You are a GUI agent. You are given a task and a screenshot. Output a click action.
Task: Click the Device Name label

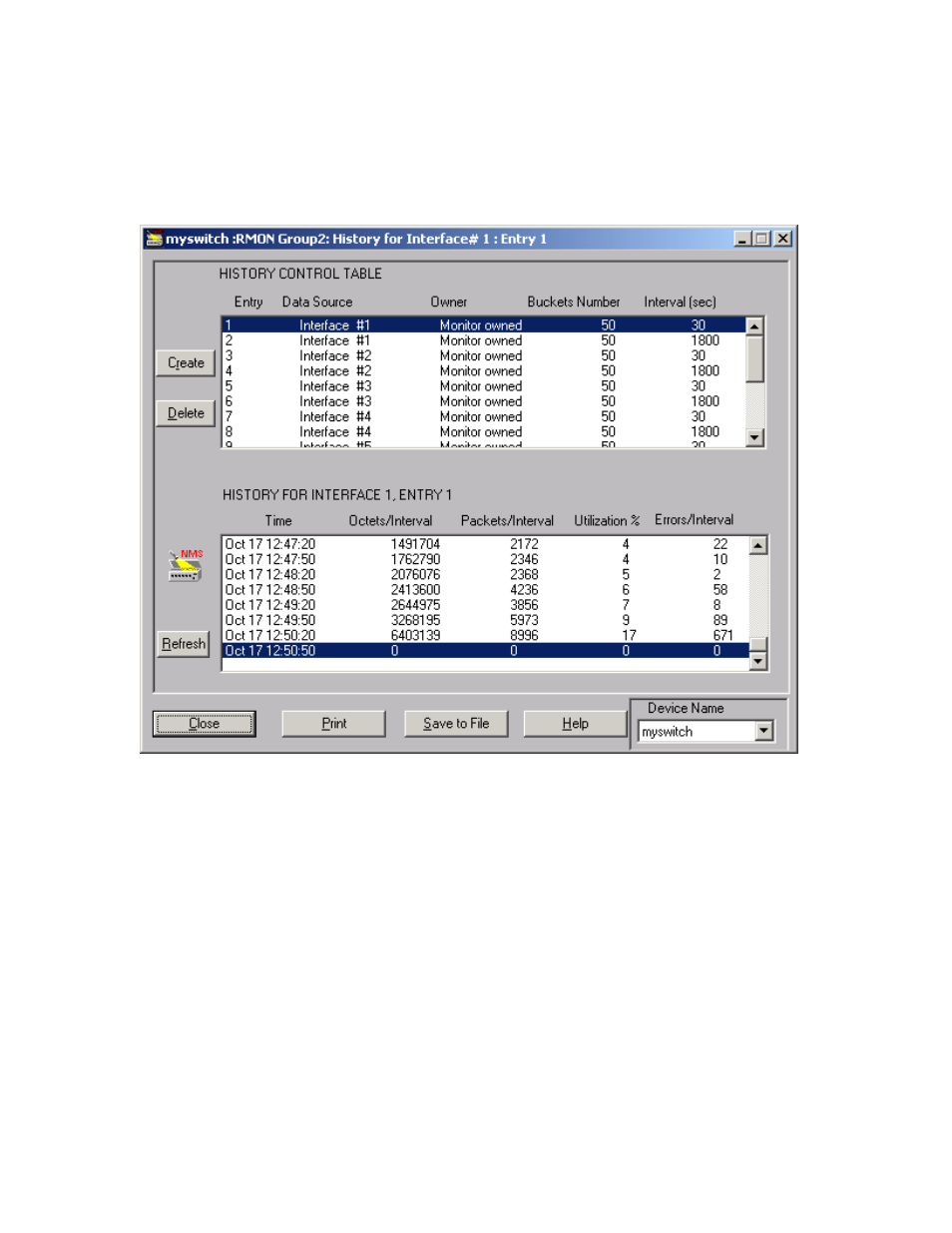[x=686, y=709]
